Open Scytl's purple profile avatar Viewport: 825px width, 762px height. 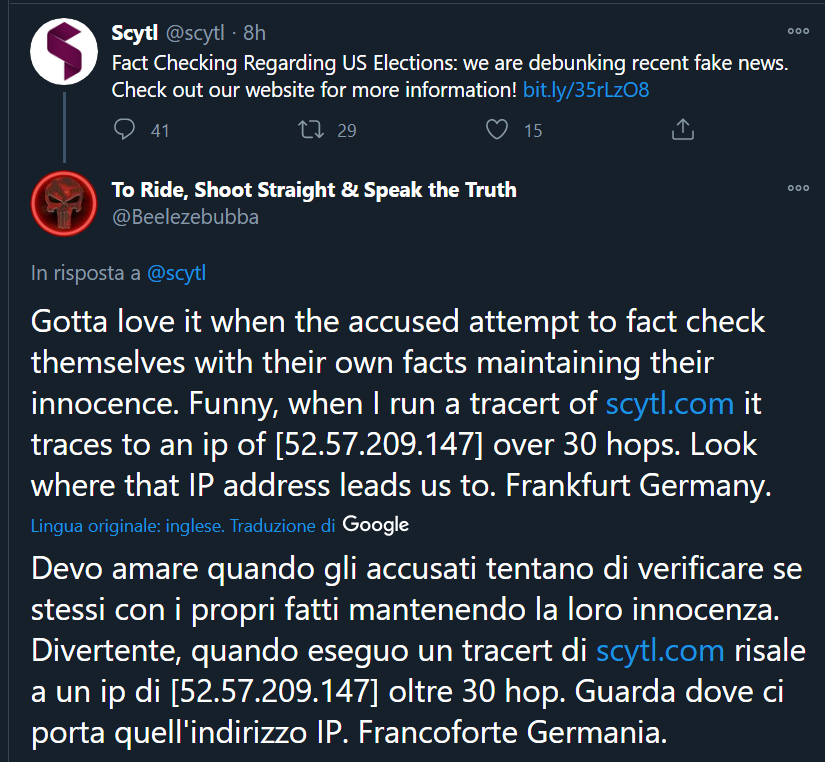tap(64, 51)
